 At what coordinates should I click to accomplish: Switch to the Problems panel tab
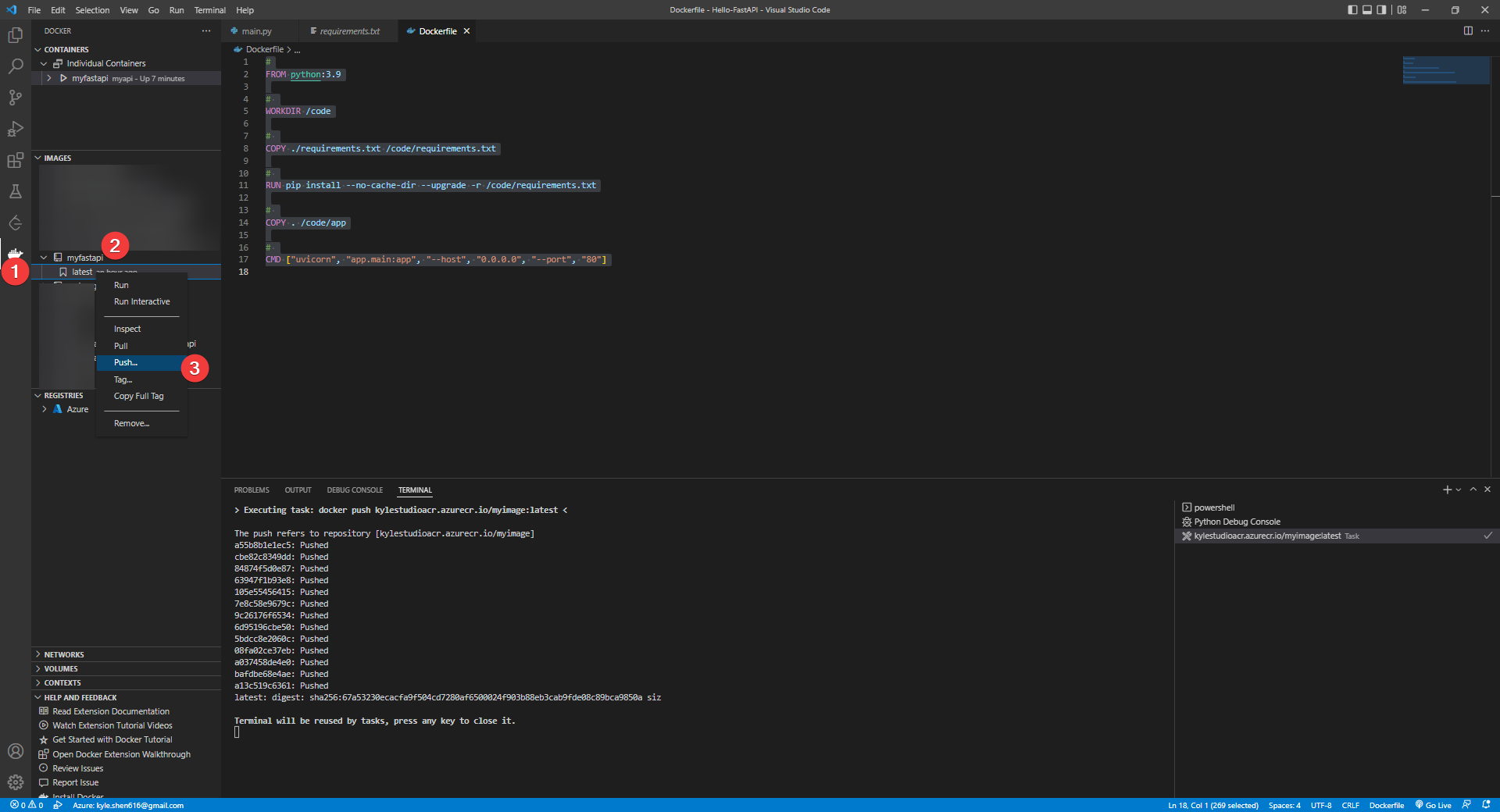click(252, 490)
